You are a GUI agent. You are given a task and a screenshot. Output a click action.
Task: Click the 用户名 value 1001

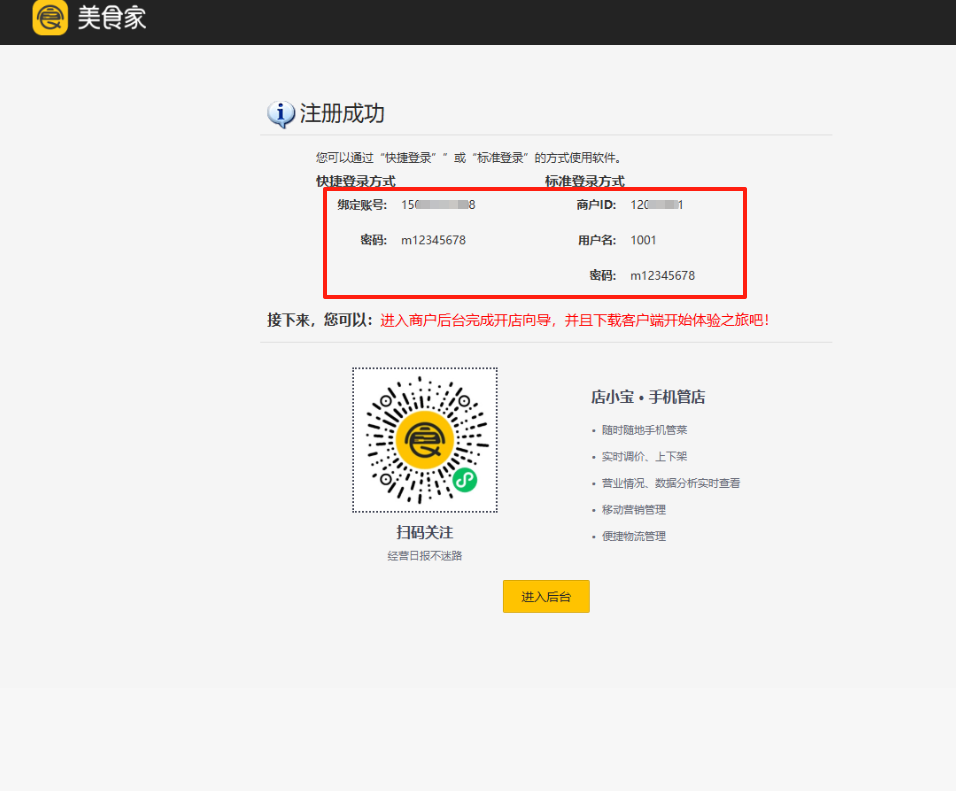(x=643, y=240)
